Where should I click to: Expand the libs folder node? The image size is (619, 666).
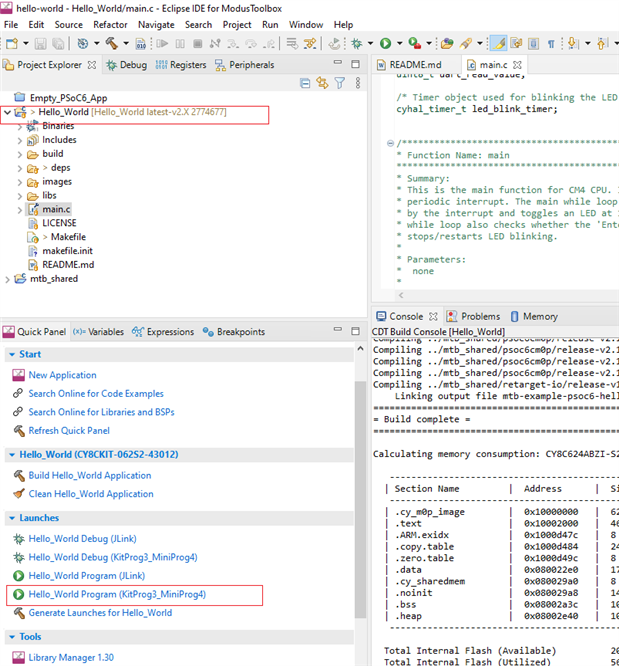pos(20,196)
